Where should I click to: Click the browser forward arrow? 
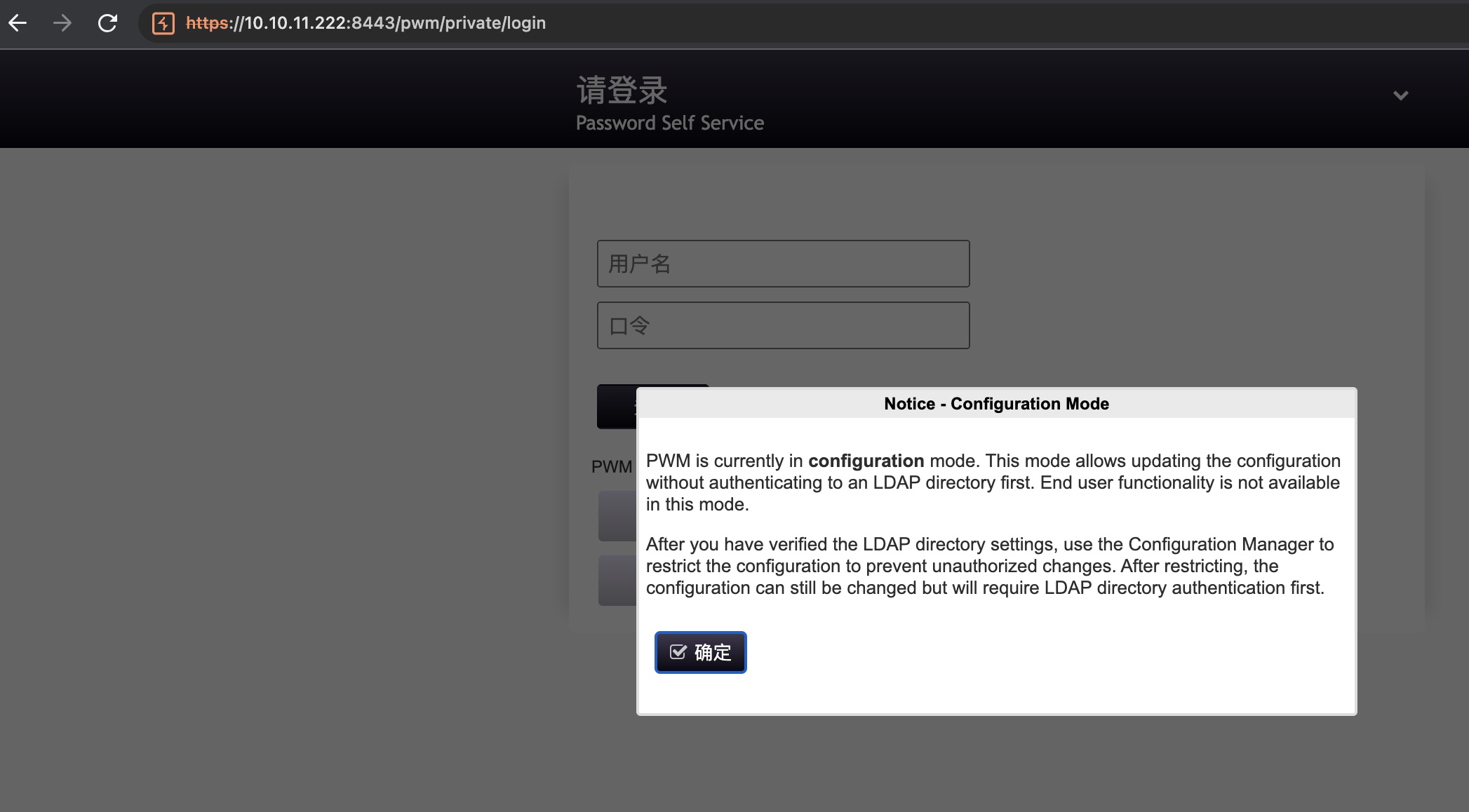62,23
